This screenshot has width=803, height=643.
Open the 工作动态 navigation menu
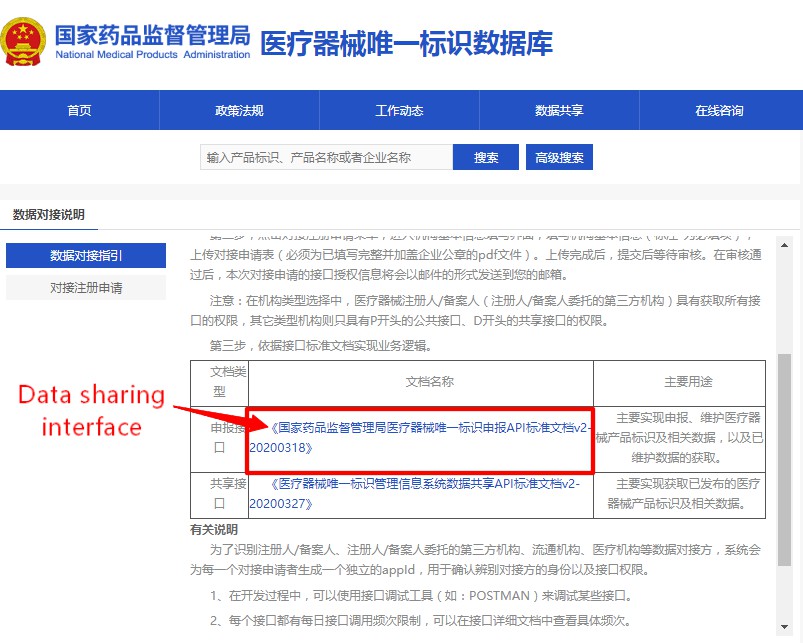pos(399,111)
